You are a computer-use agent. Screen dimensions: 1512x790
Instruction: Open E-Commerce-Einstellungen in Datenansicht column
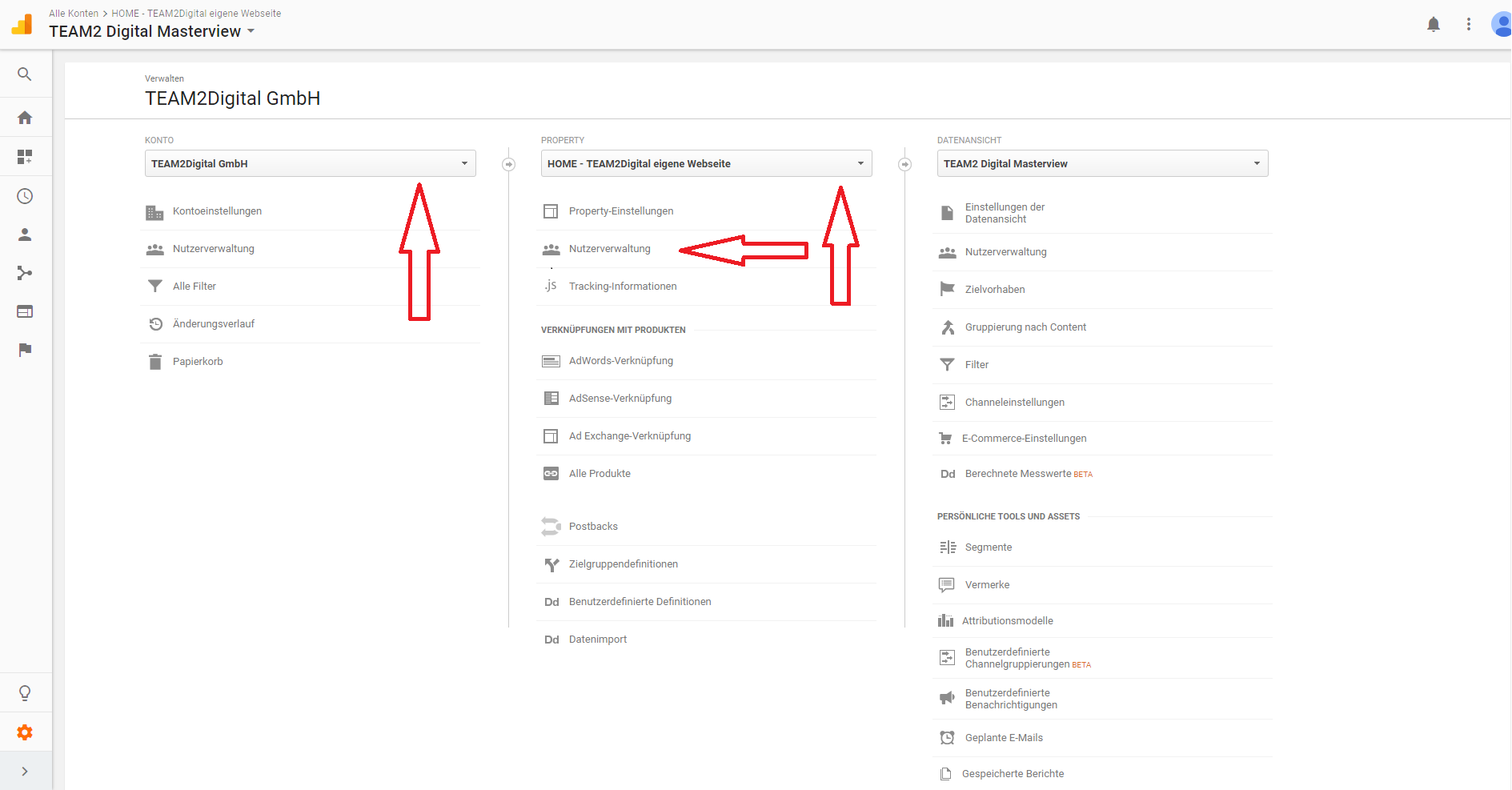[1025, 438]
